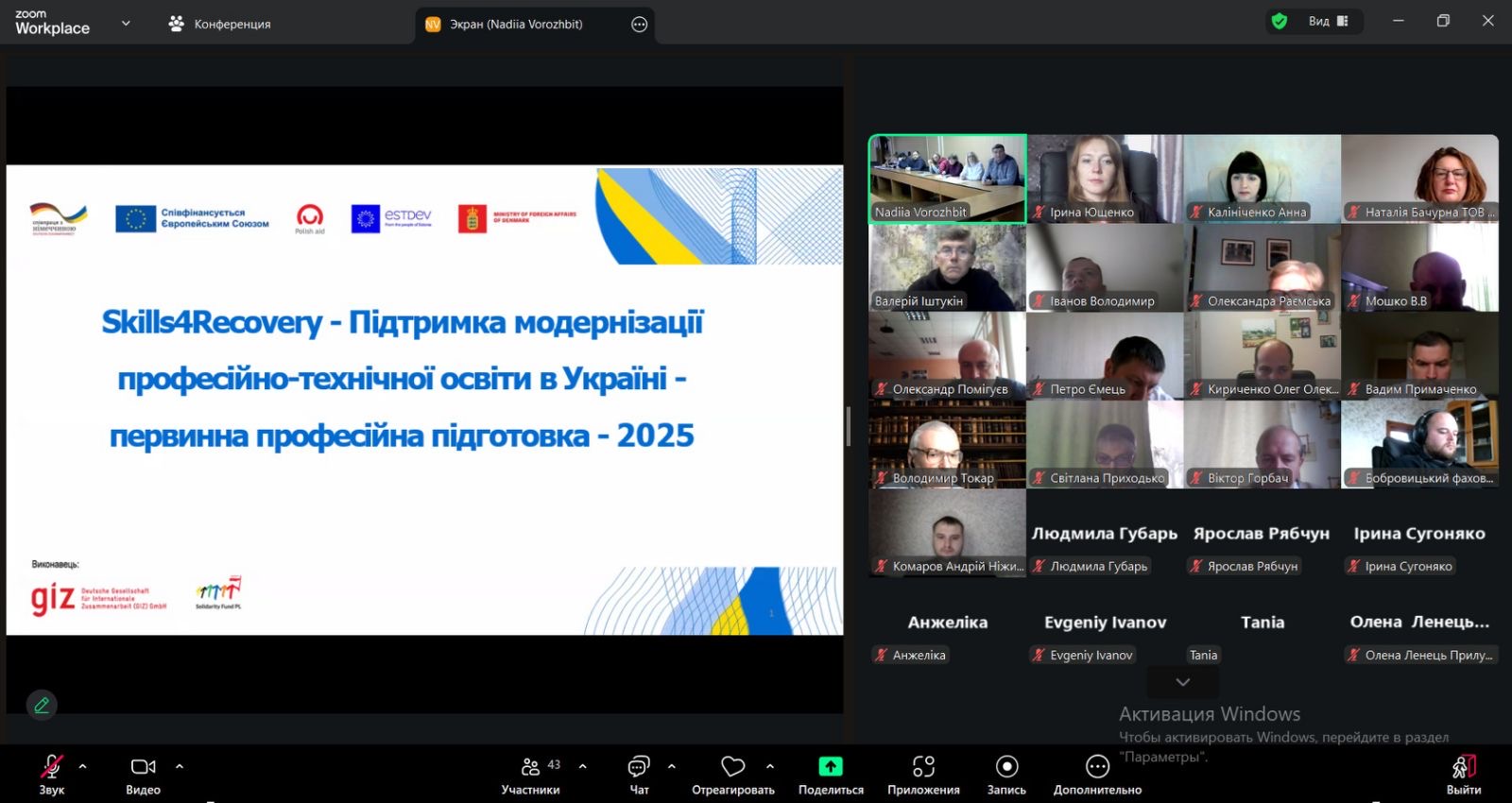Open the Chat panel
Image resolution: width=1512 pixels, height=803 pixels.
click(639, 775)
